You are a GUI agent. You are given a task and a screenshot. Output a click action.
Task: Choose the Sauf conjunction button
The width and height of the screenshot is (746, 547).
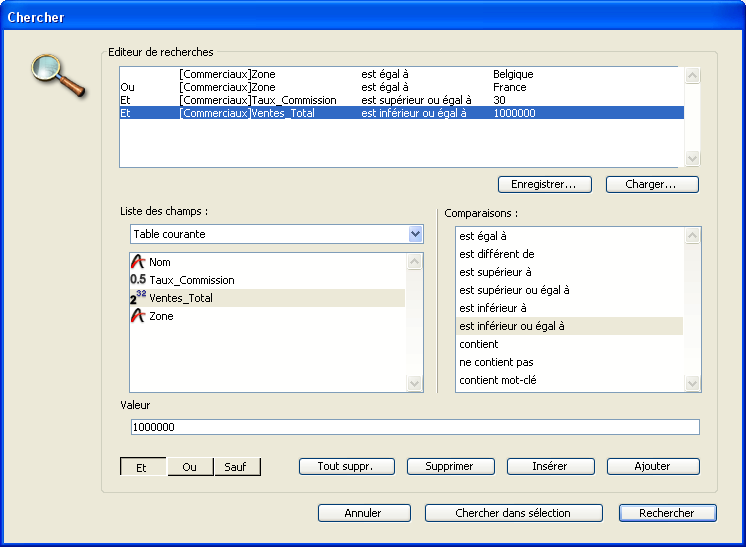(236, 467)
